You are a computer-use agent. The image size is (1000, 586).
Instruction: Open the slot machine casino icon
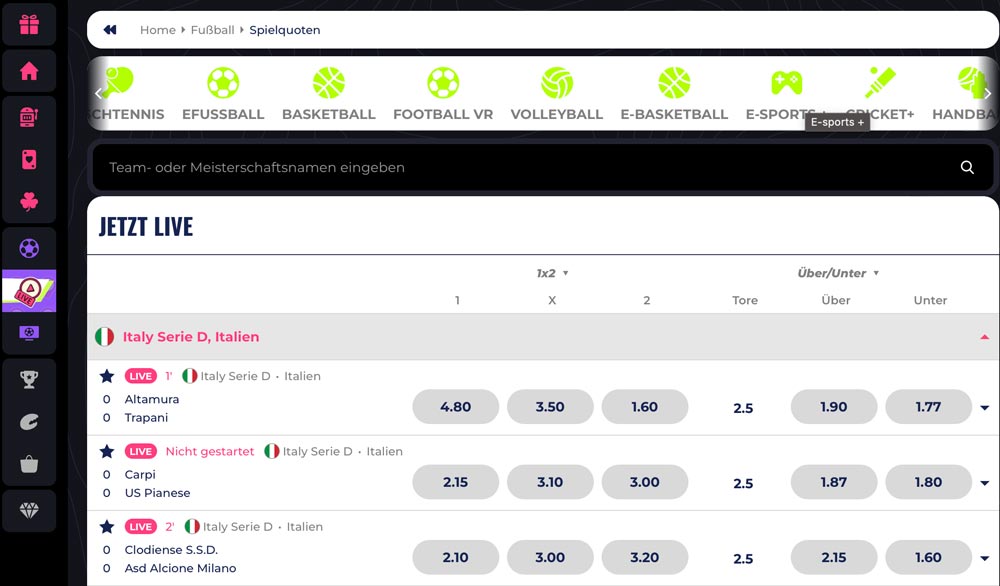tap(29, 117)
